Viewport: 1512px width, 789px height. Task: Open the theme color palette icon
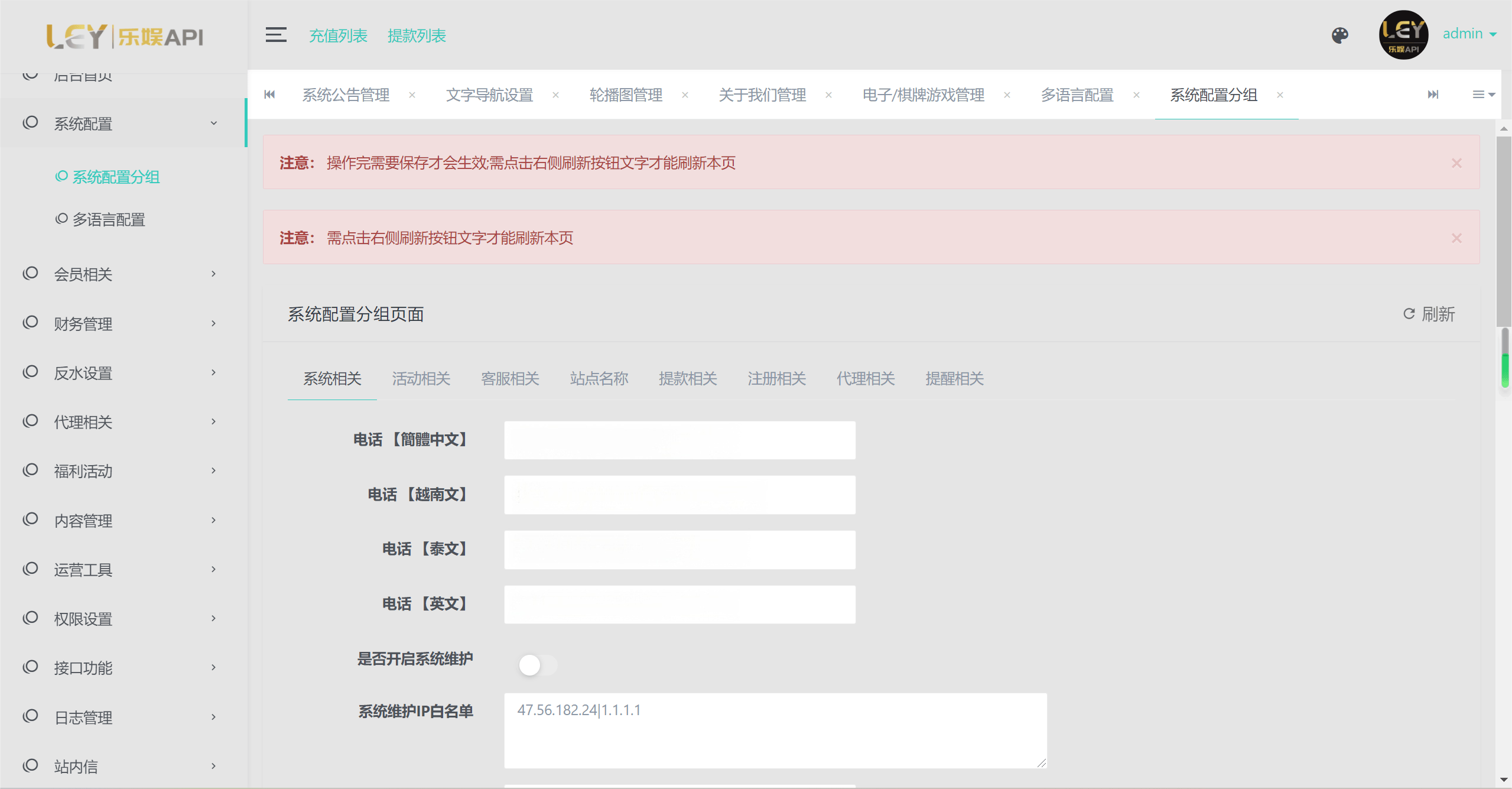1340,35
